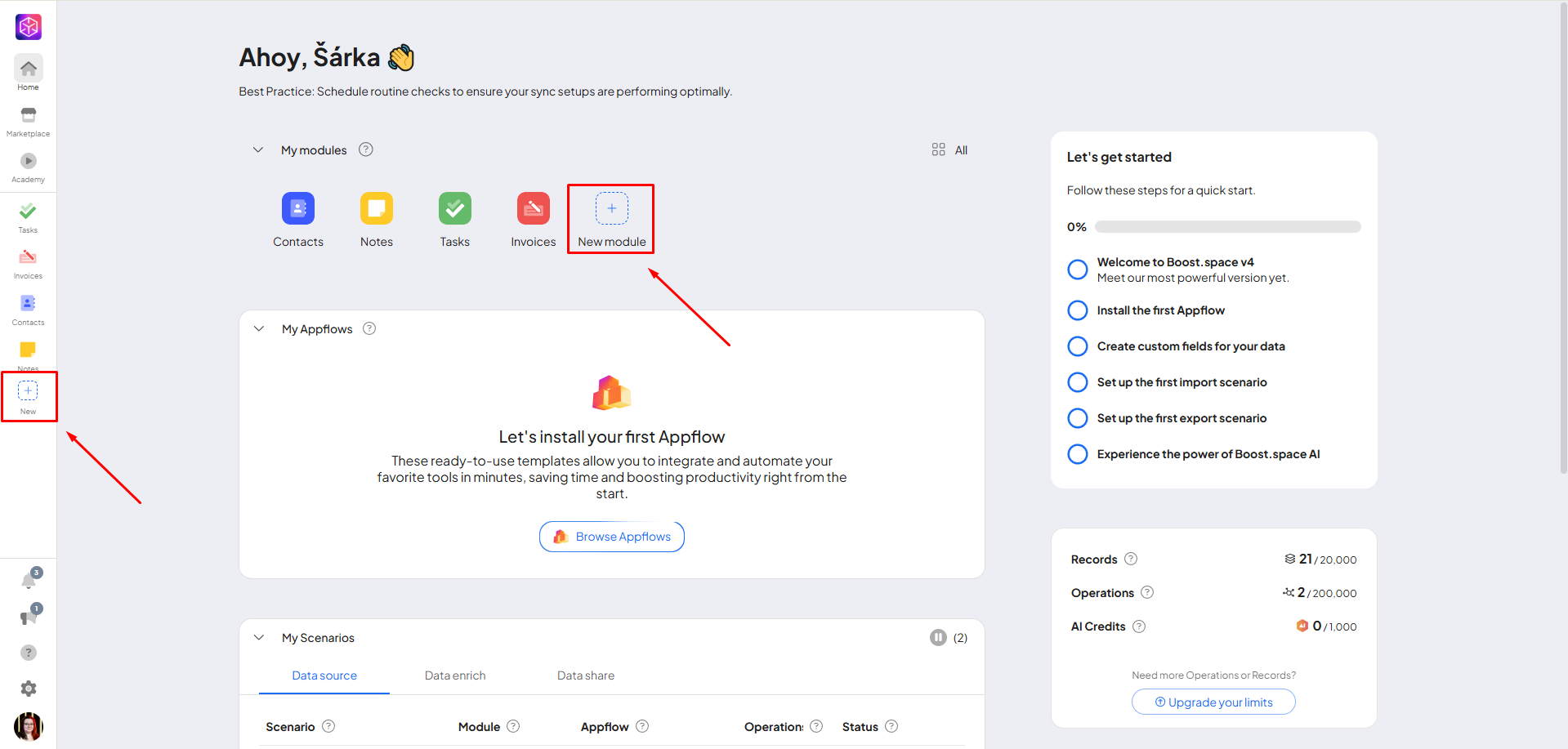1568x749 pixels.
Task: Click the paused scenarios icon
Action: pyautogui.click(x=938, y=637)
